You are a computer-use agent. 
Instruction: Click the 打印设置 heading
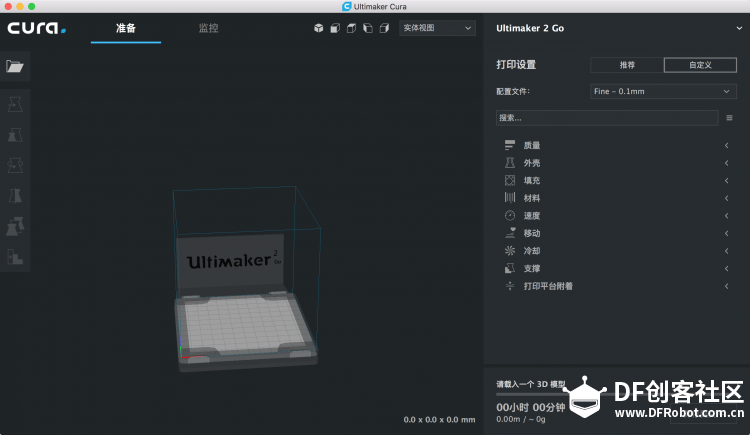point(516,65)
